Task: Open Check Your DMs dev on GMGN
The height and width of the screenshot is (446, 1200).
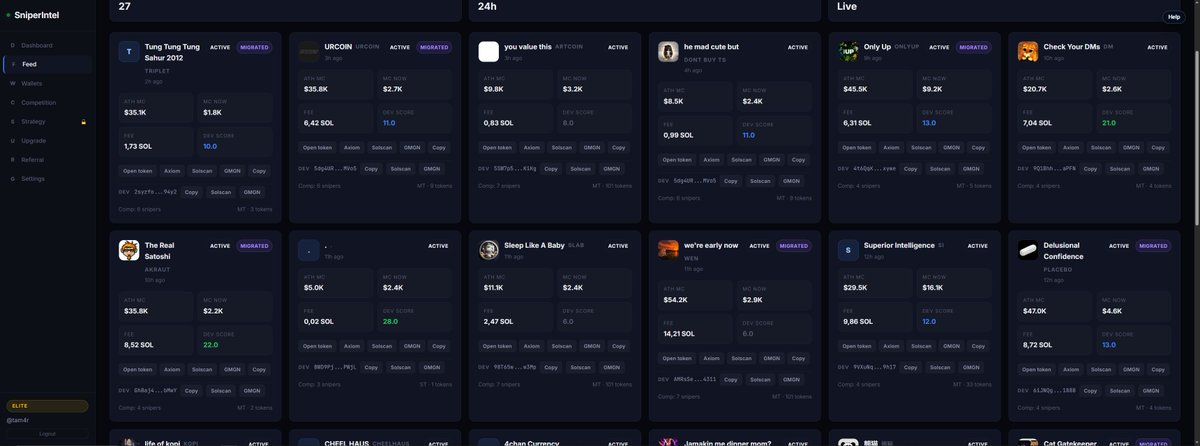Action: pos(1152,168)
